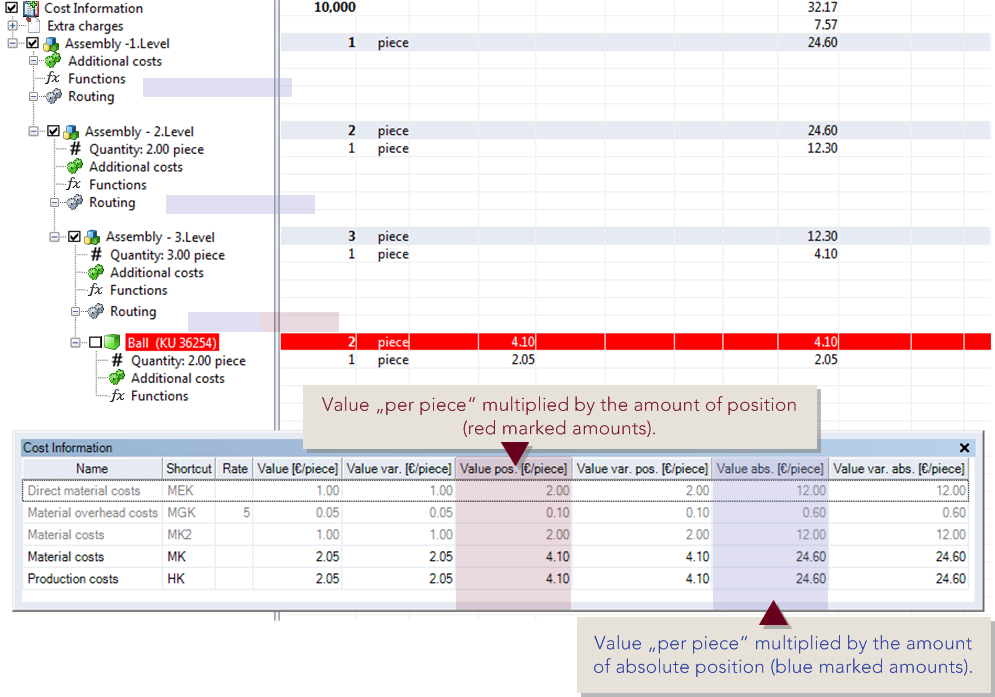Click the Routing gear icon under Assembly - 3.Level
995x697 pixels.
(x=92, y=311)
